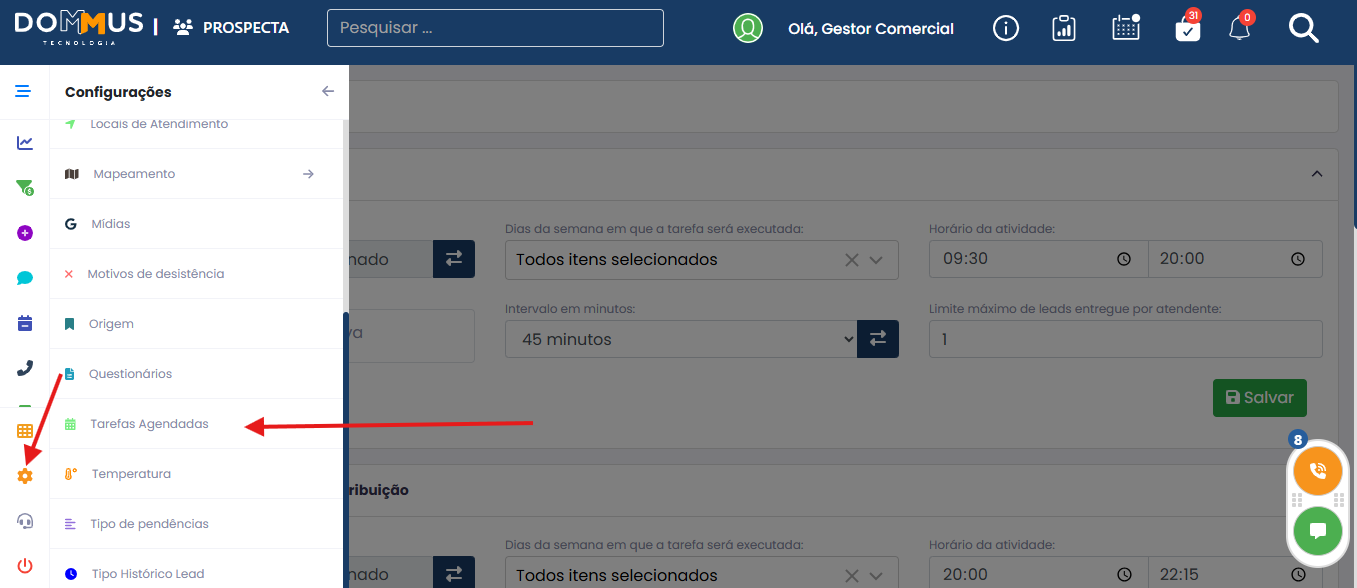This screenshot has height=588, width=1357.
Task: Toggle the swap button beside interval dropdown
Action: 878,339
